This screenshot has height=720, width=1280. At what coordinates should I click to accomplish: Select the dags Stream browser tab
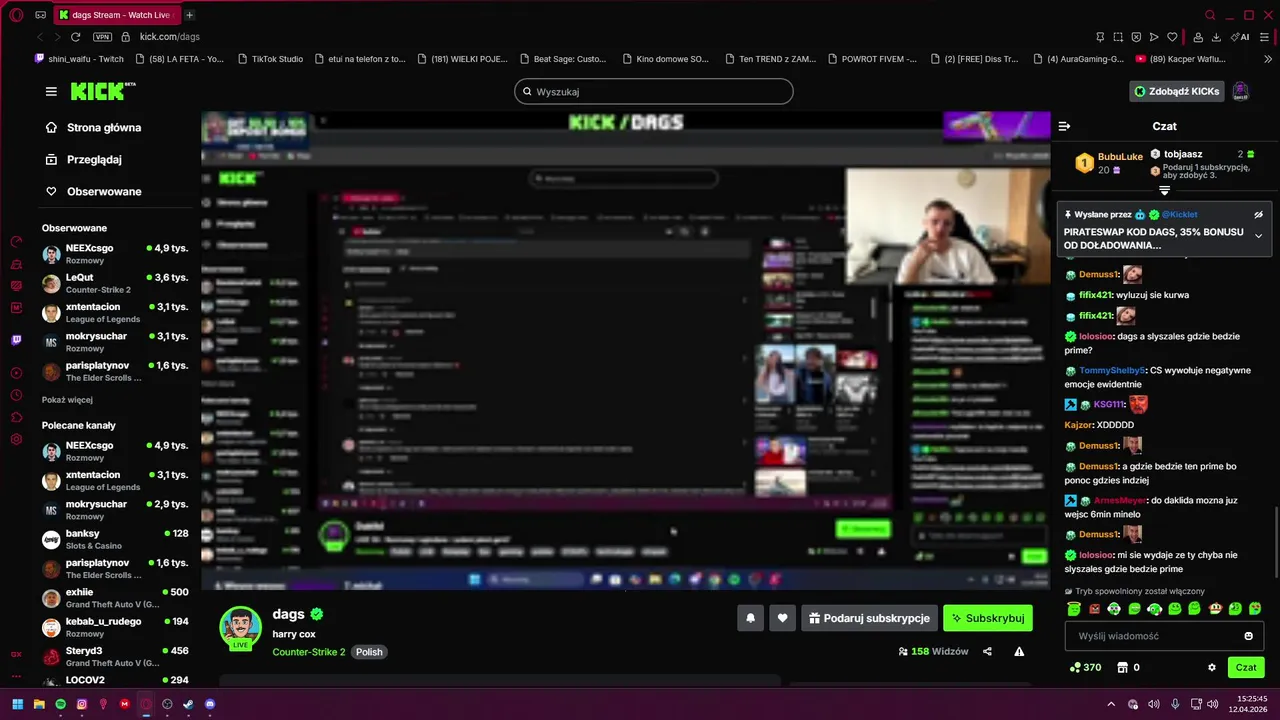tap(117, 15)
